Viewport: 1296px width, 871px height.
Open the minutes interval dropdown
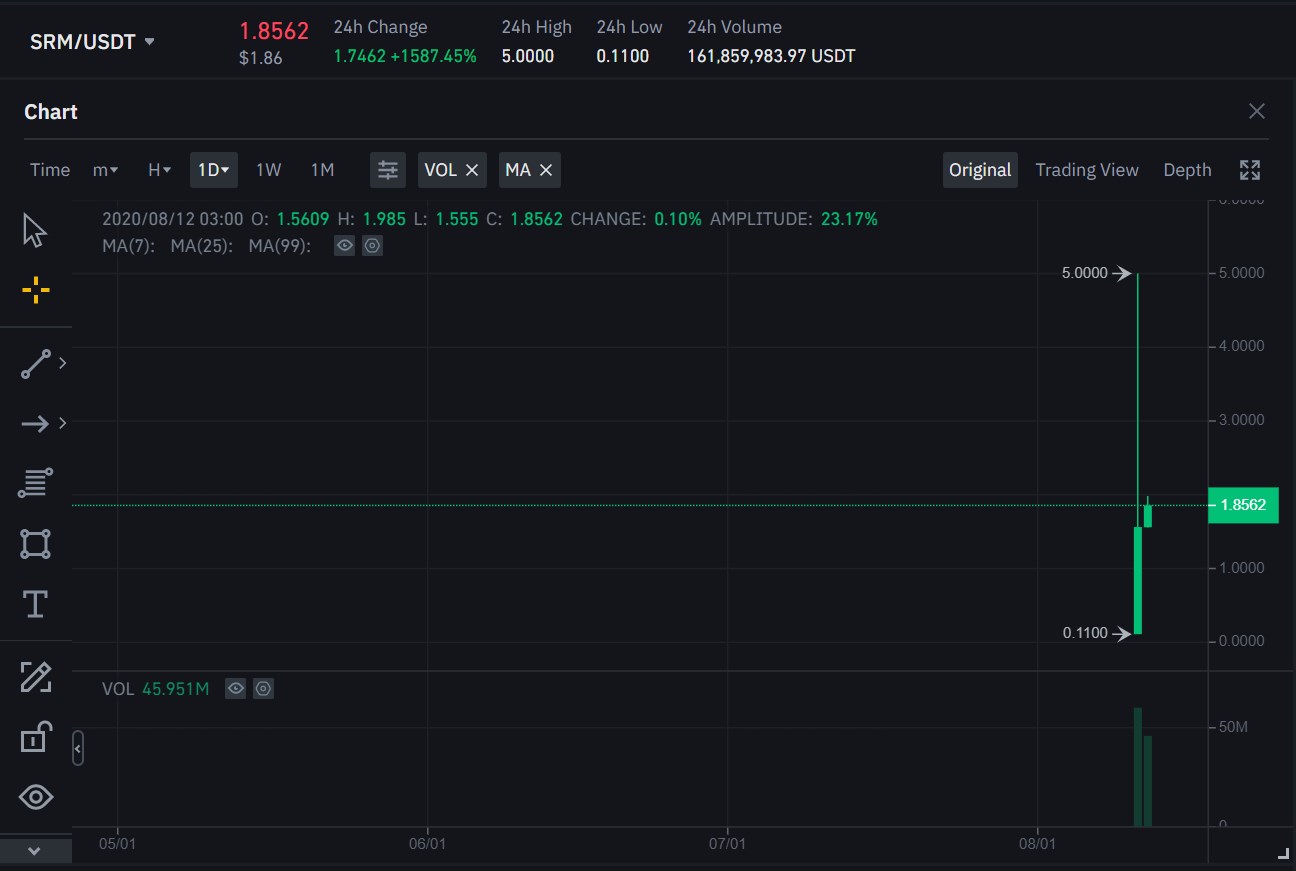point(105,170)
